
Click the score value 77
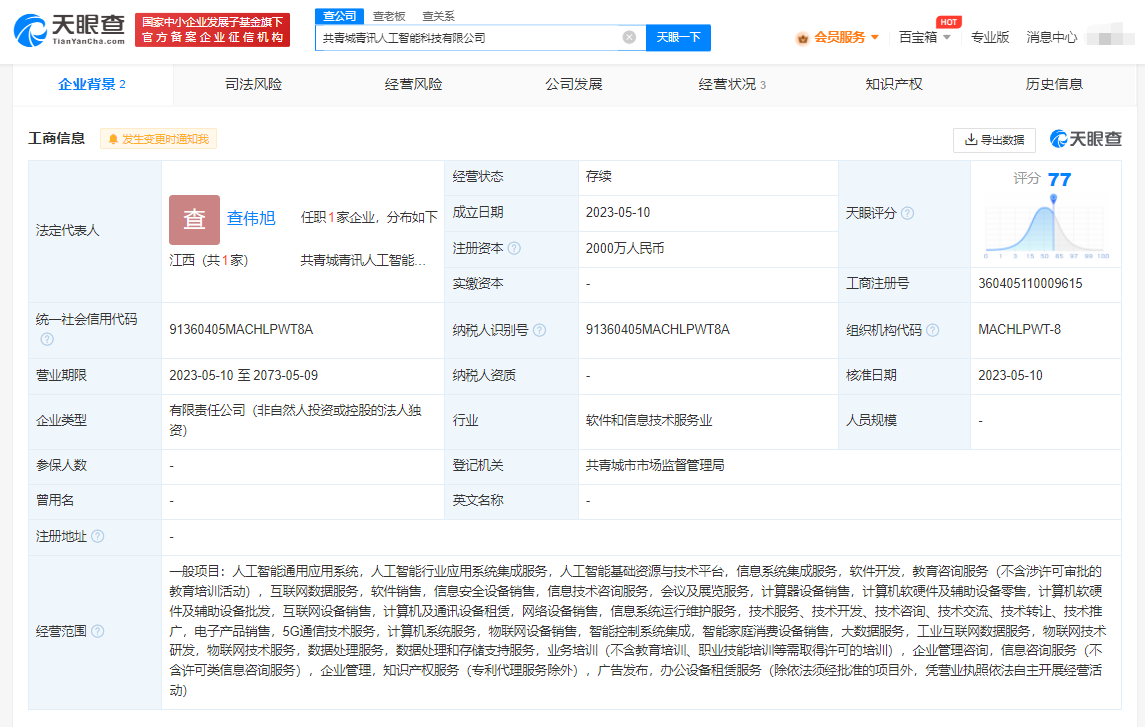(1059, 180)
